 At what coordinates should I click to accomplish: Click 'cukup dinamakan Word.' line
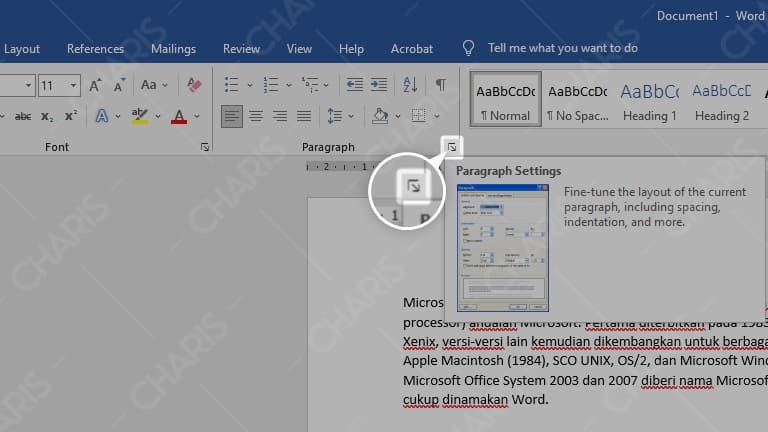tap(476, 400)
